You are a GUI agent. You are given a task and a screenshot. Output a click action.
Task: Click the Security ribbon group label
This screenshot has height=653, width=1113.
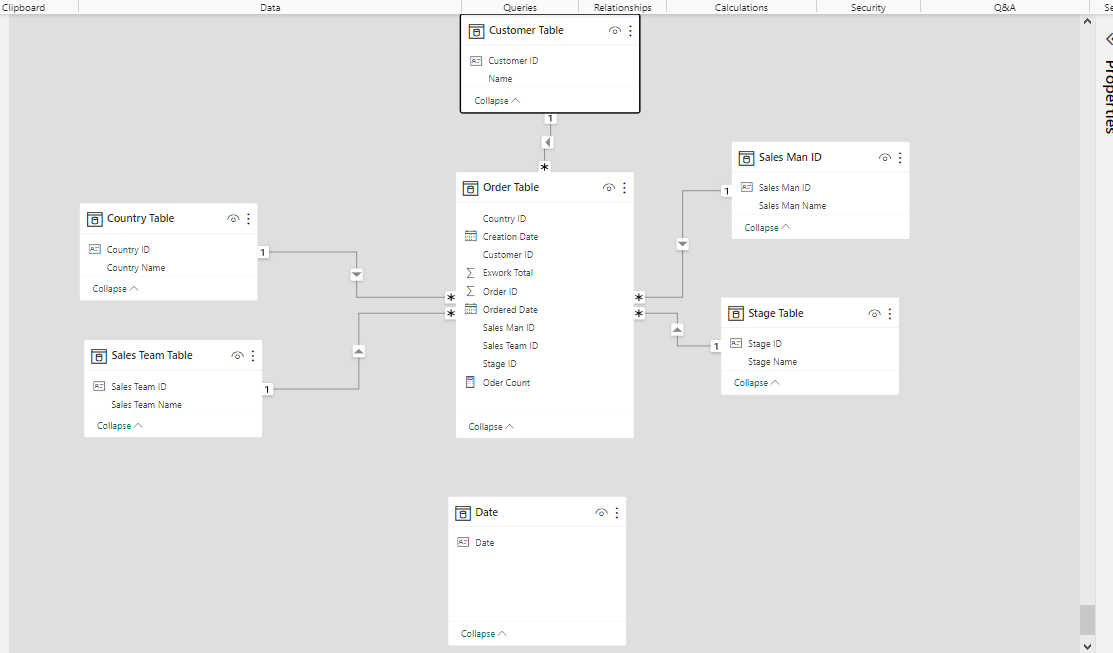point(868,7)
